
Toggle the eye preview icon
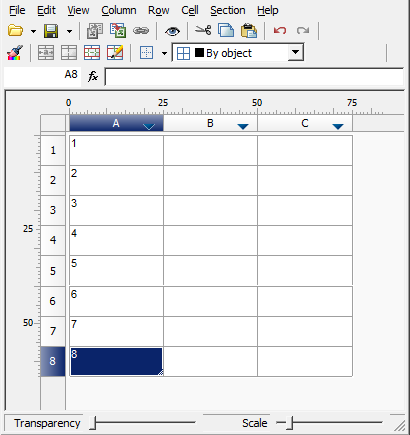coord(172,31)
